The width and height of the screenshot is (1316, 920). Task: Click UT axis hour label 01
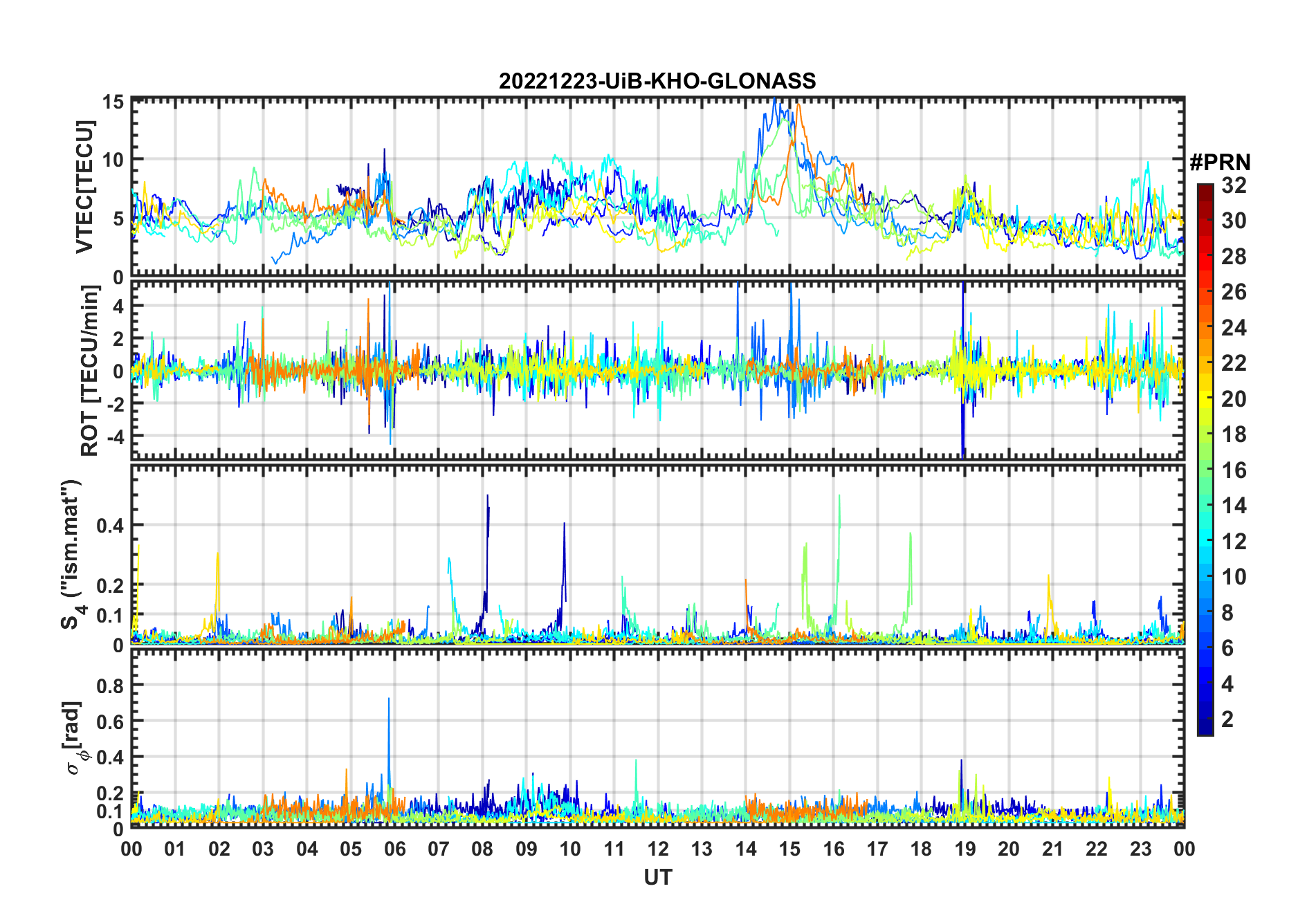point(175,849)
